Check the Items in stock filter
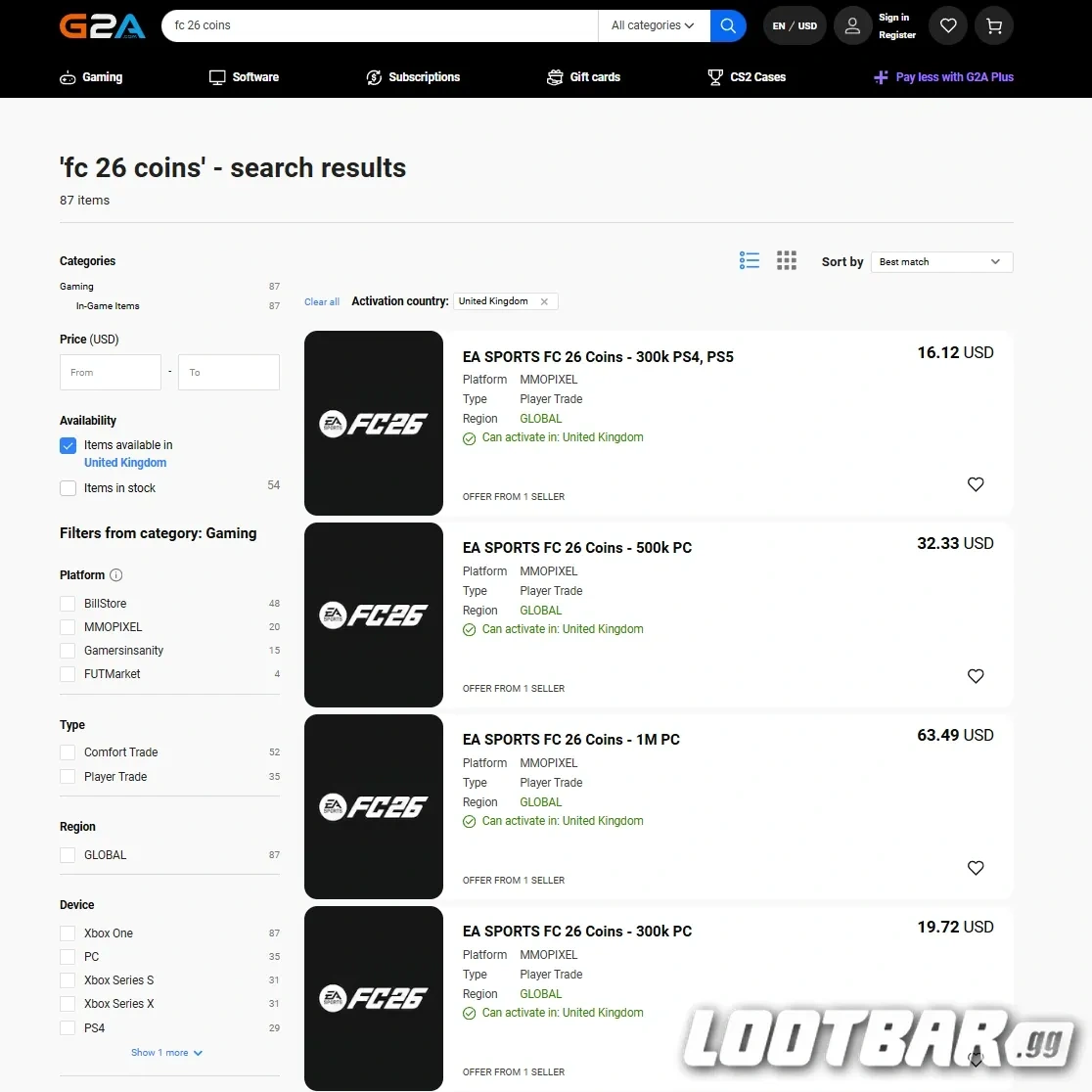This screenshot has height=1092, width=1092. tap(68, 488)
